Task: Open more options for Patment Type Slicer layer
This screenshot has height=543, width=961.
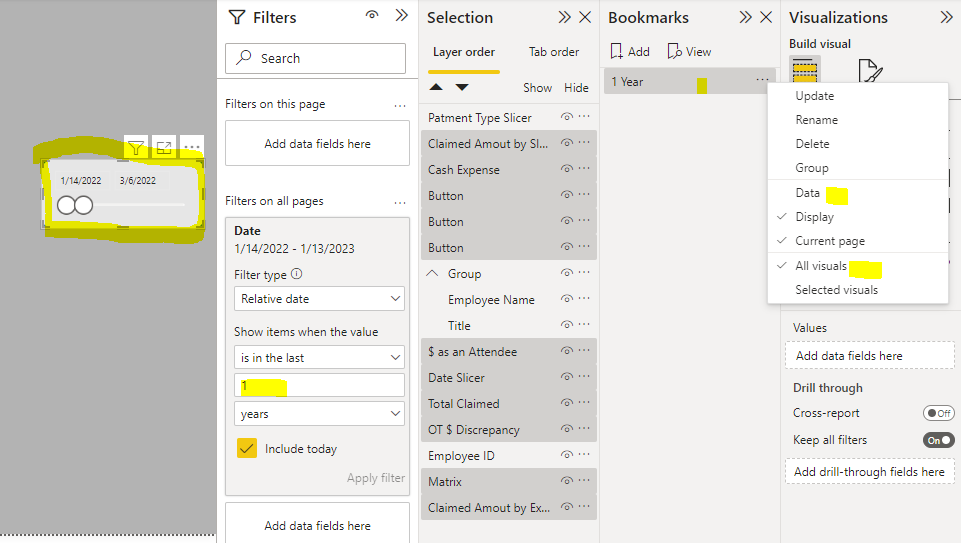Action: (x=584, y=116)
